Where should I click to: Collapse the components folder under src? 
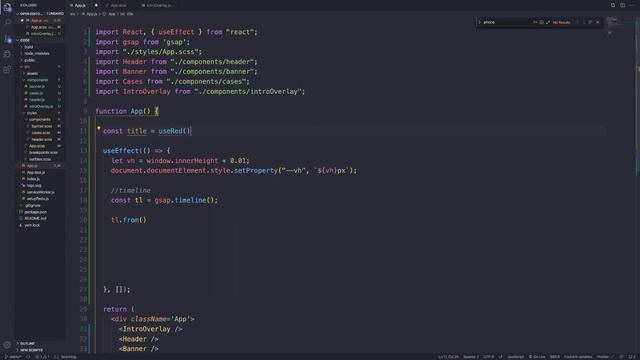(x=40, y=80)
